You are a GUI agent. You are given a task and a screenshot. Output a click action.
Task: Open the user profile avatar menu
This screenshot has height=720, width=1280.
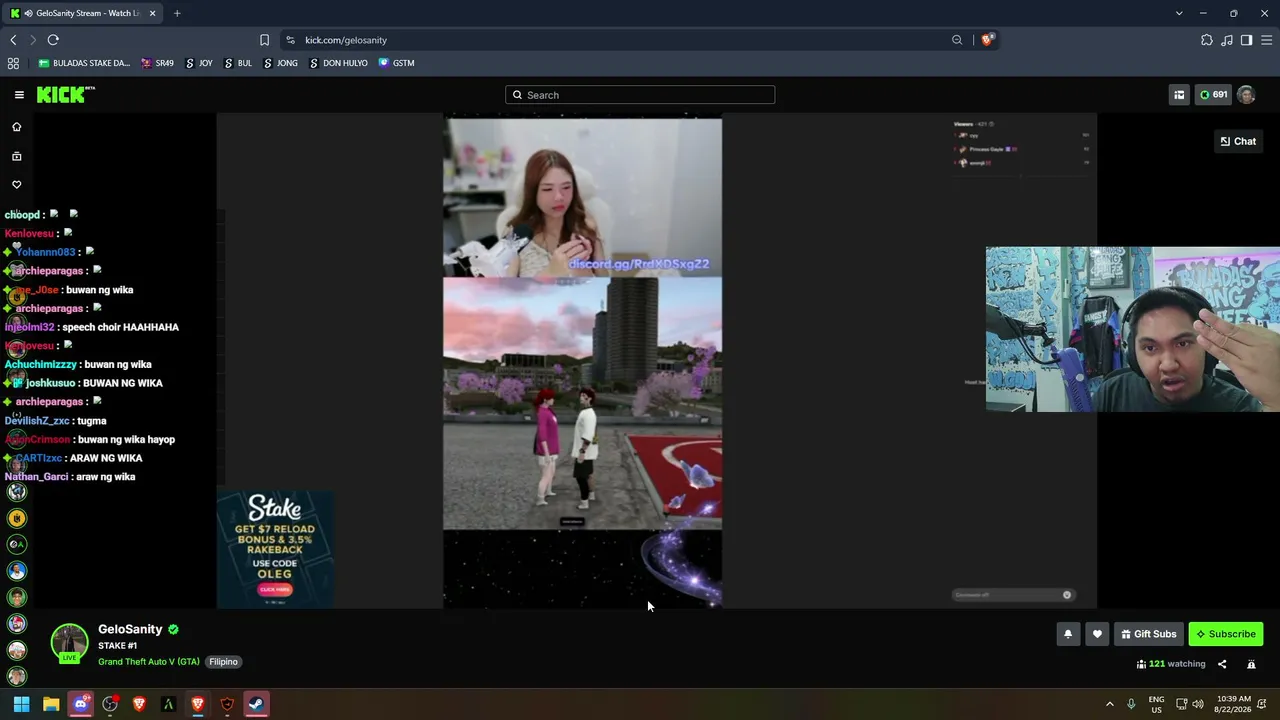pos(1246,95)
